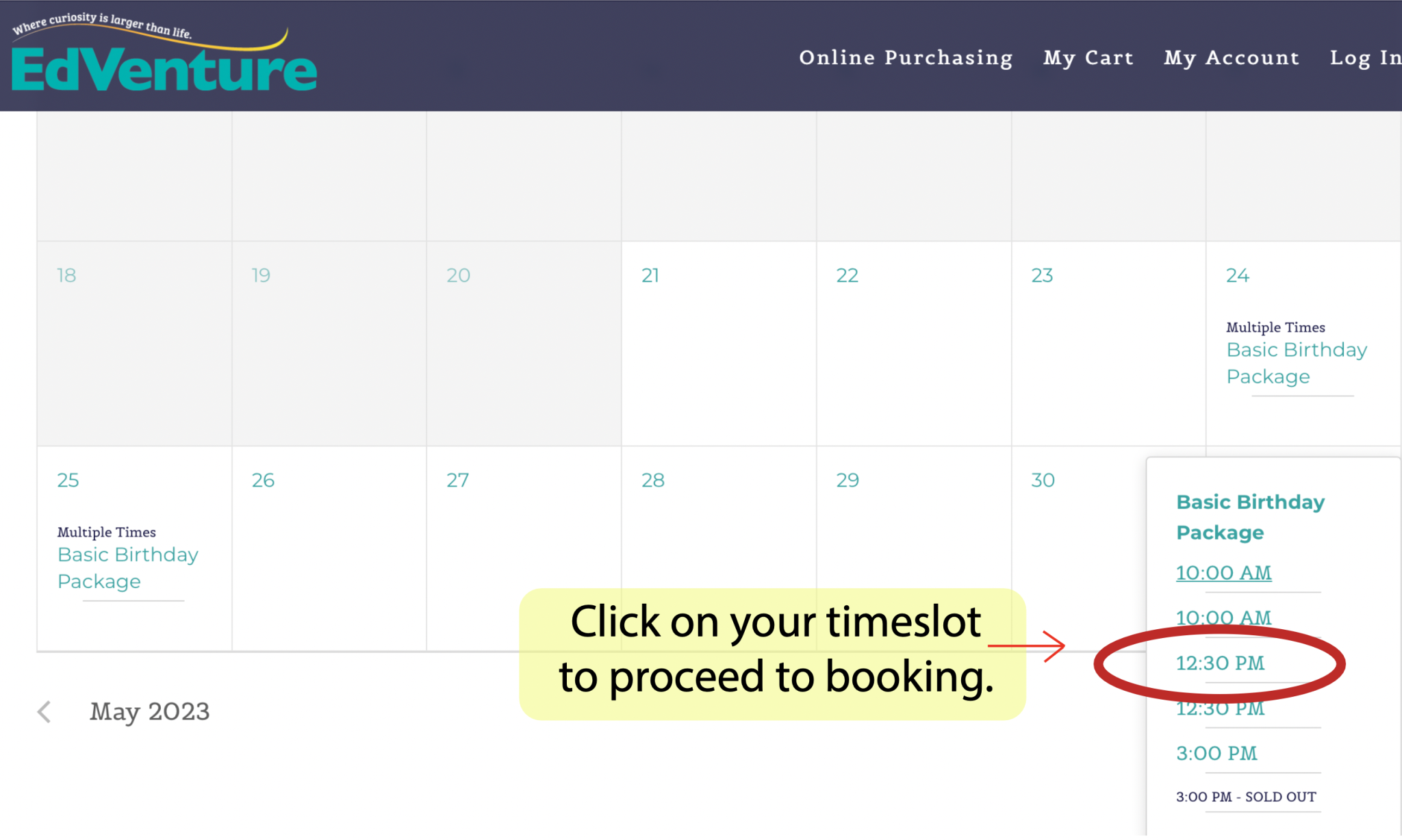Pick the 28th on the calendar
1402x840 pixels.
pyautogui.click(x=652, y=480)
